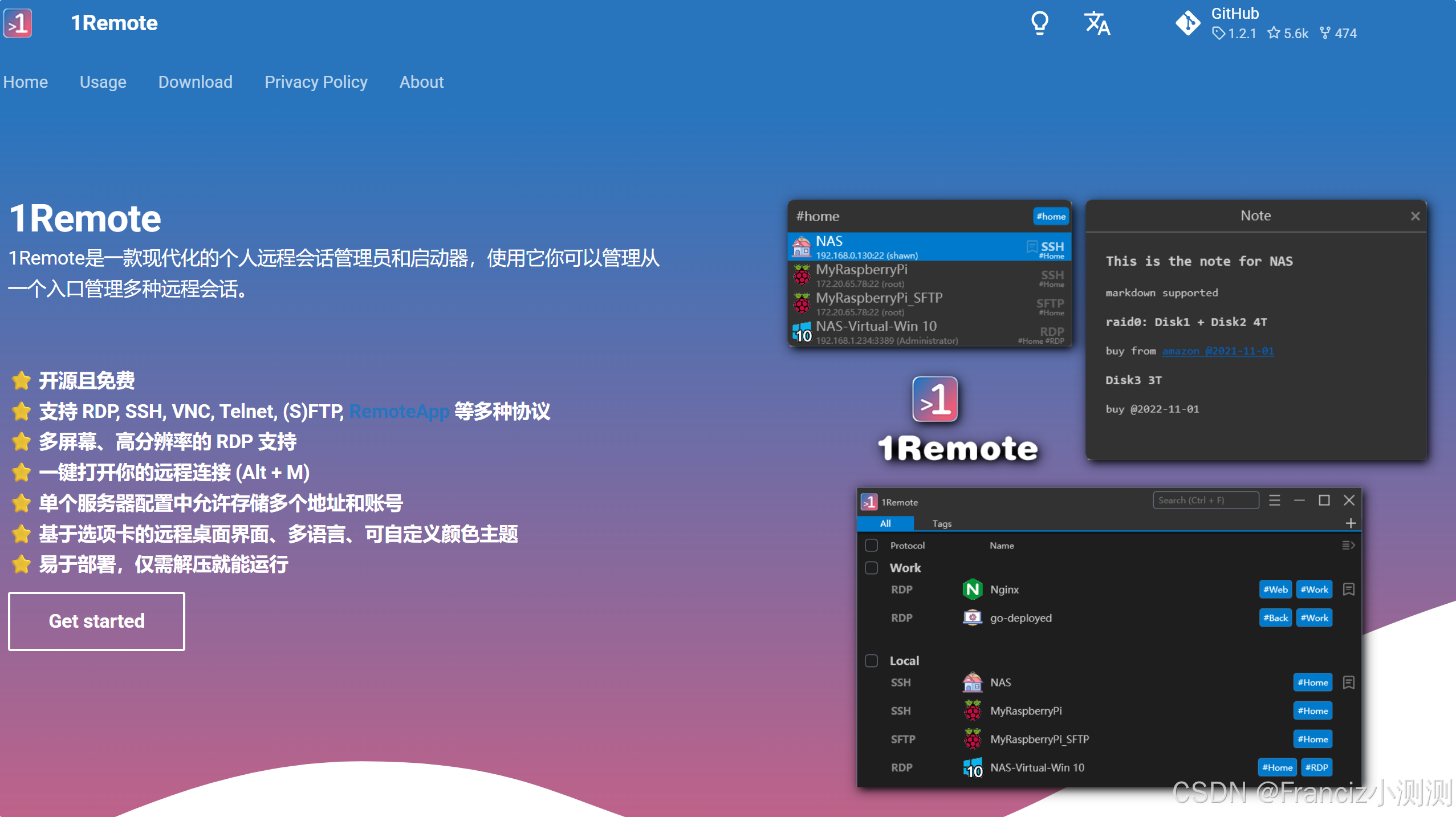Open the amazon @2021-11-01 link
This screenshot has width=1456, height=817.
coord(1218,351)
